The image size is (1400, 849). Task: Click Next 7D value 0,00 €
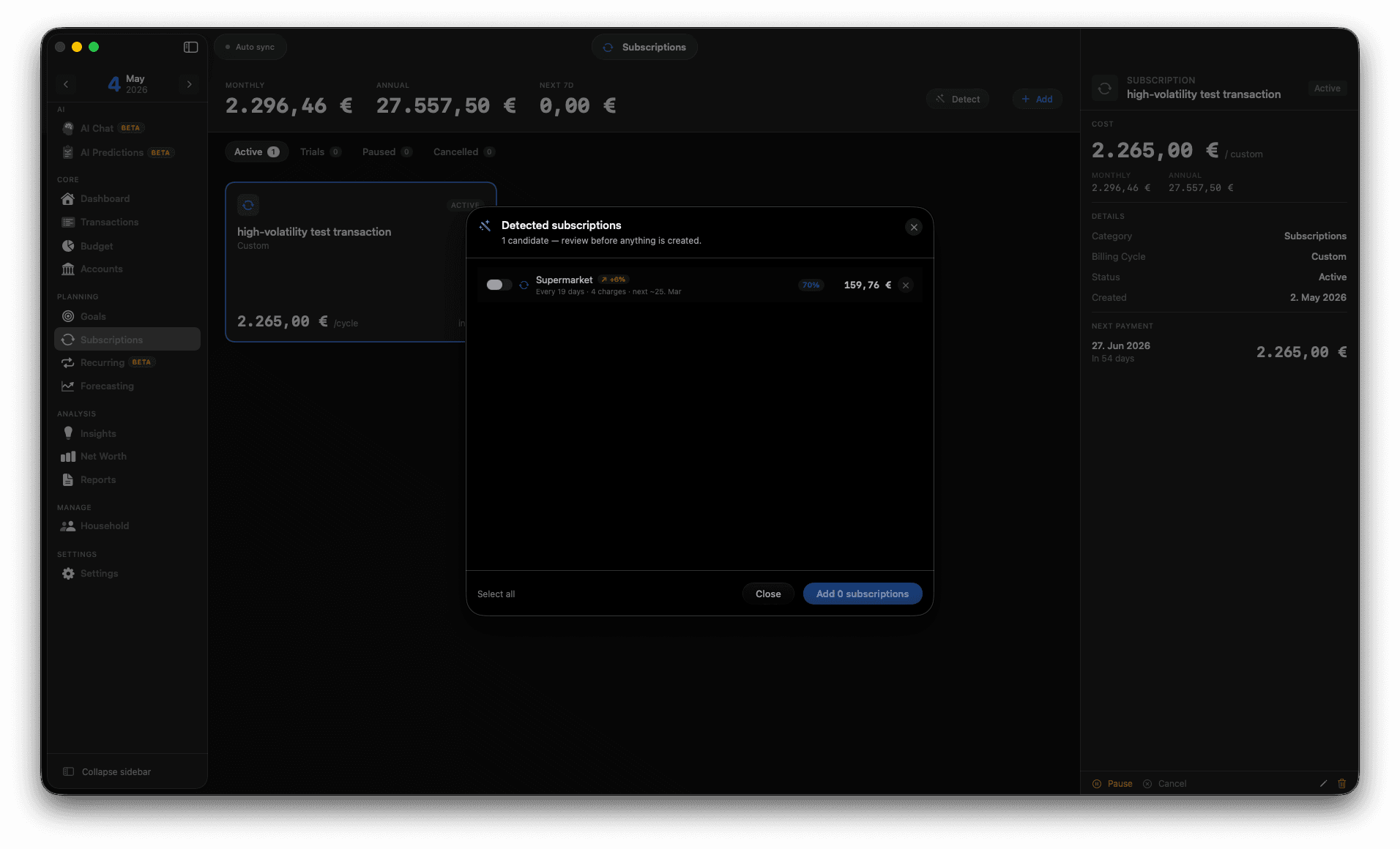[577, 106]
